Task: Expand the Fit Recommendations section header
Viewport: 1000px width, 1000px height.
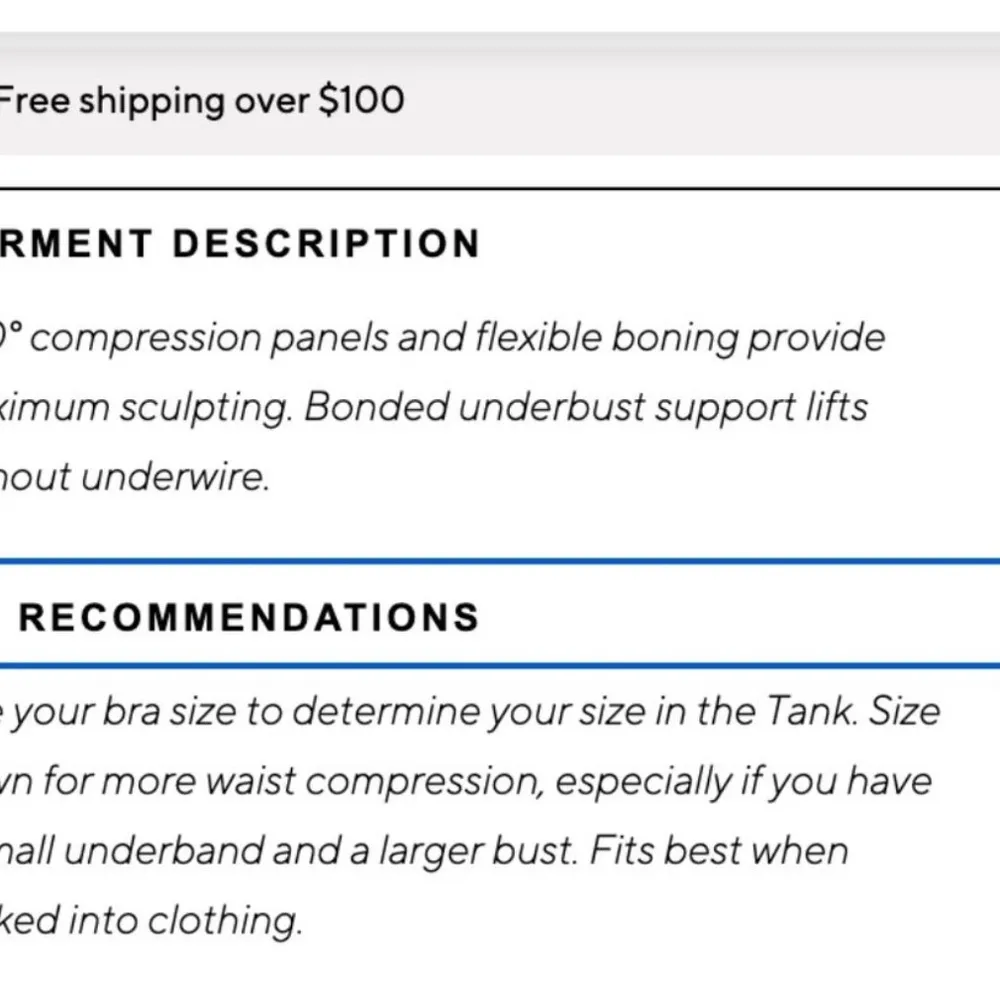Action: coord(249,617)
